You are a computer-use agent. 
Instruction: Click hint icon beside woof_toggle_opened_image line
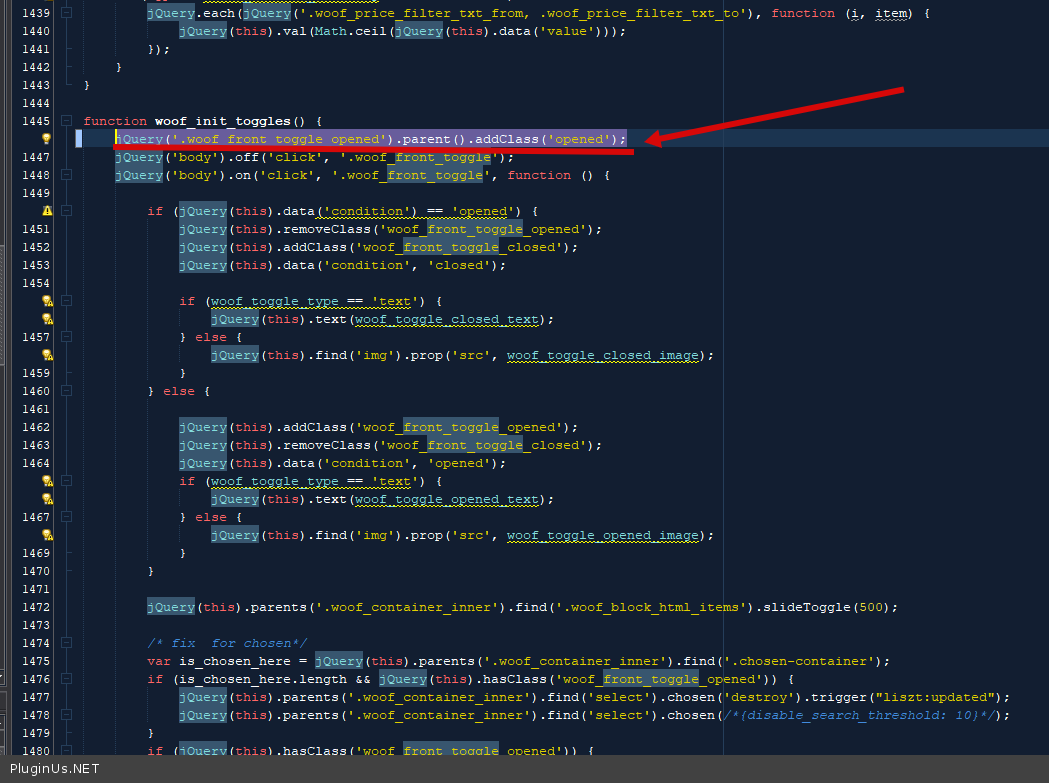(46, 535)
